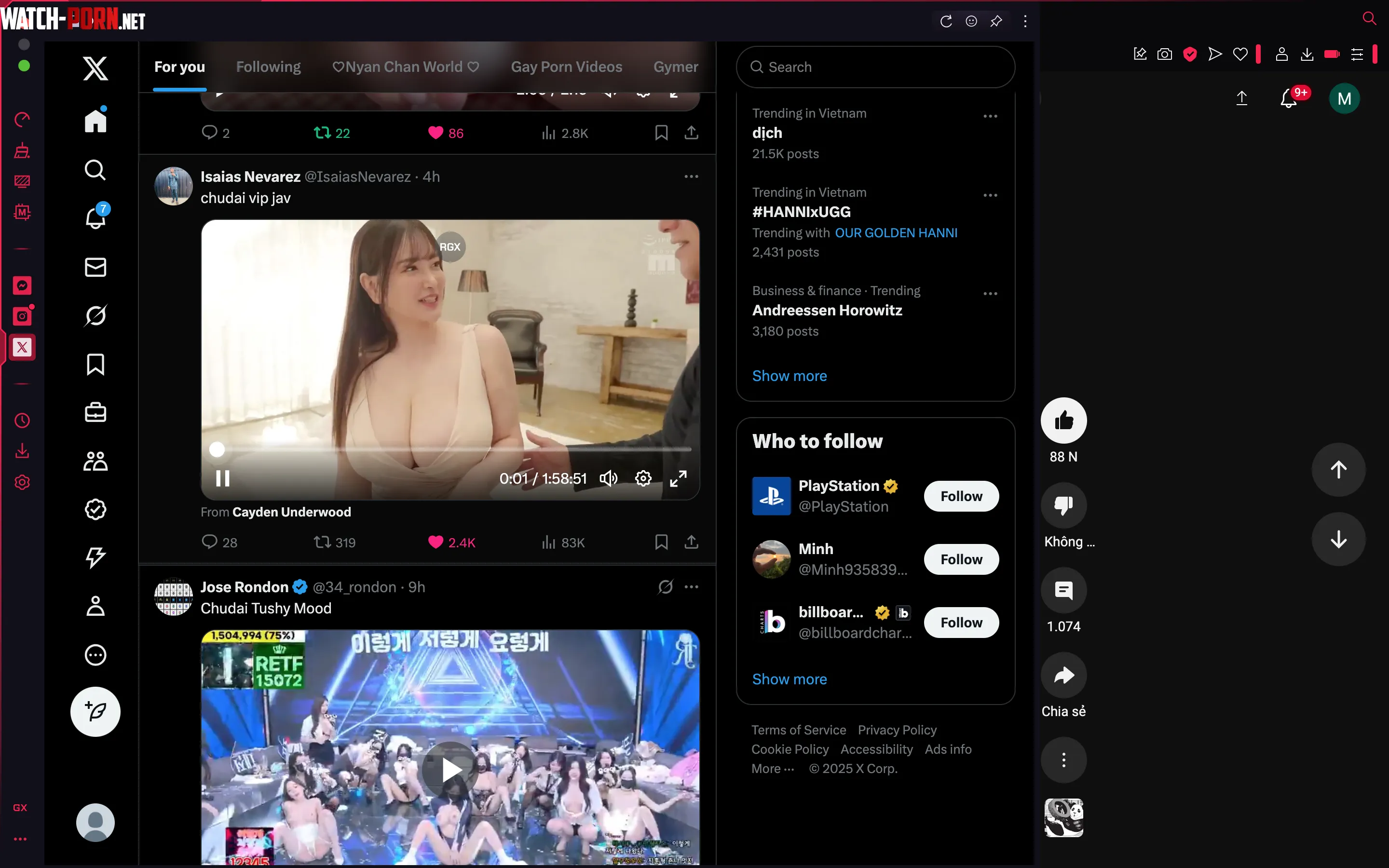1389x868 pixels.
Task: Pause the playing video
Action: pos(223,478)
